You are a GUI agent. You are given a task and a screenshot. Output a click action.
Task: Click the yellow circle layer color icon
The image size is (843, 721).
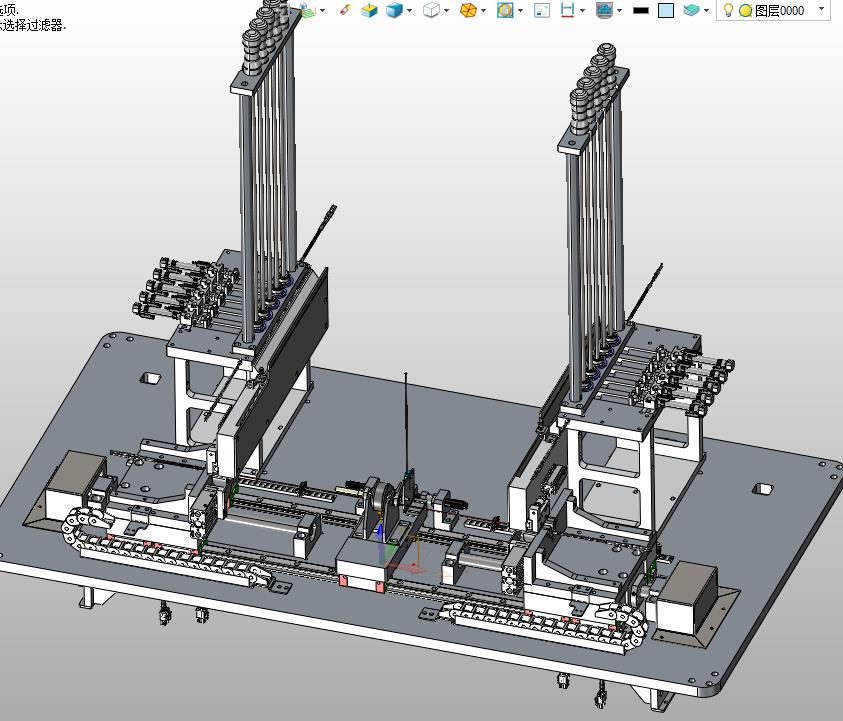745,11
